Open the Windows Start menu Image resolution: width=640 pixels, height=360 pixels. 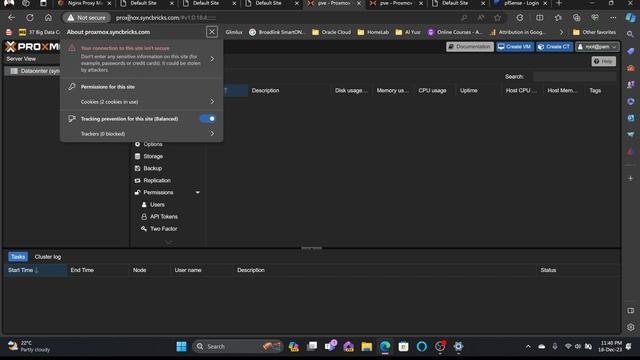[181, 347]
